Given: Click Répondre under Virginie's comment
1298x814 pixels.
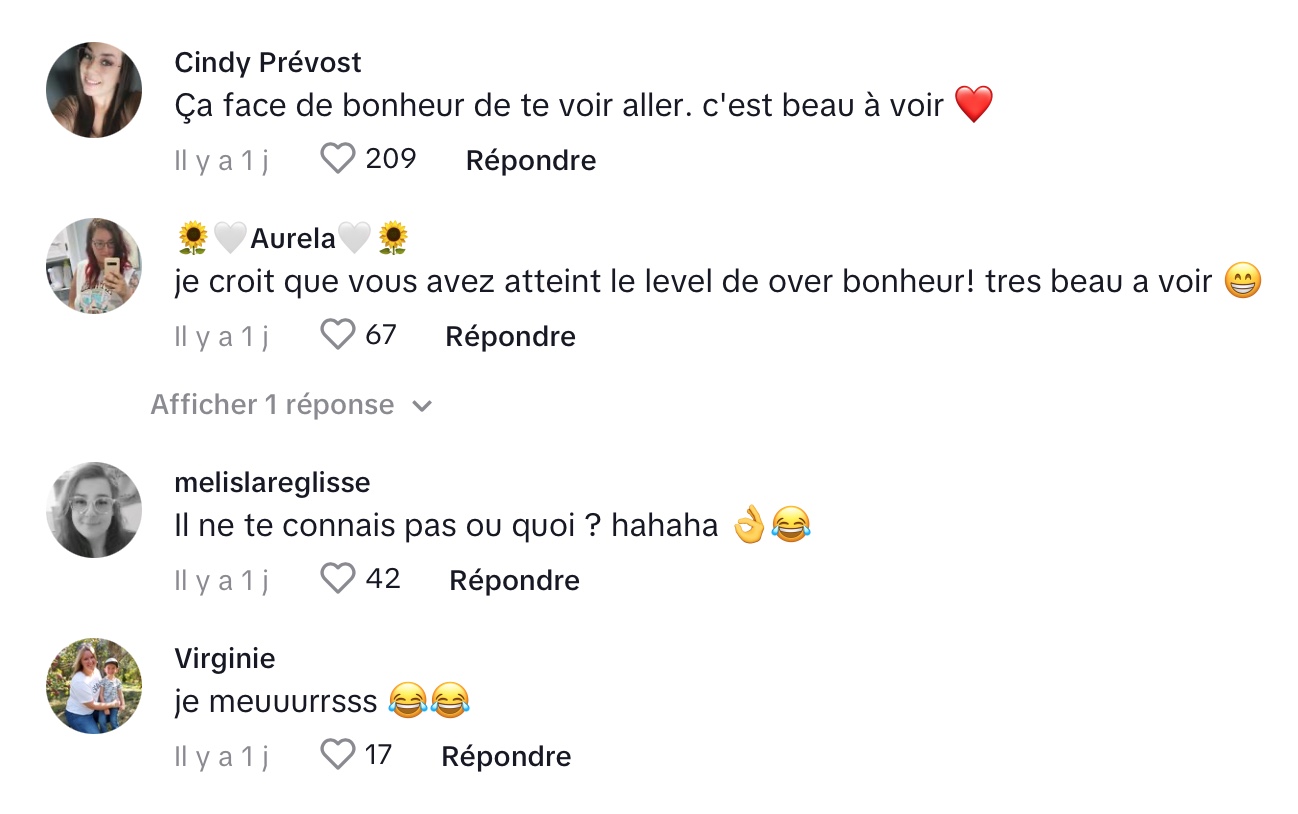Looking at the screenshot, I should tap(506, 757).
